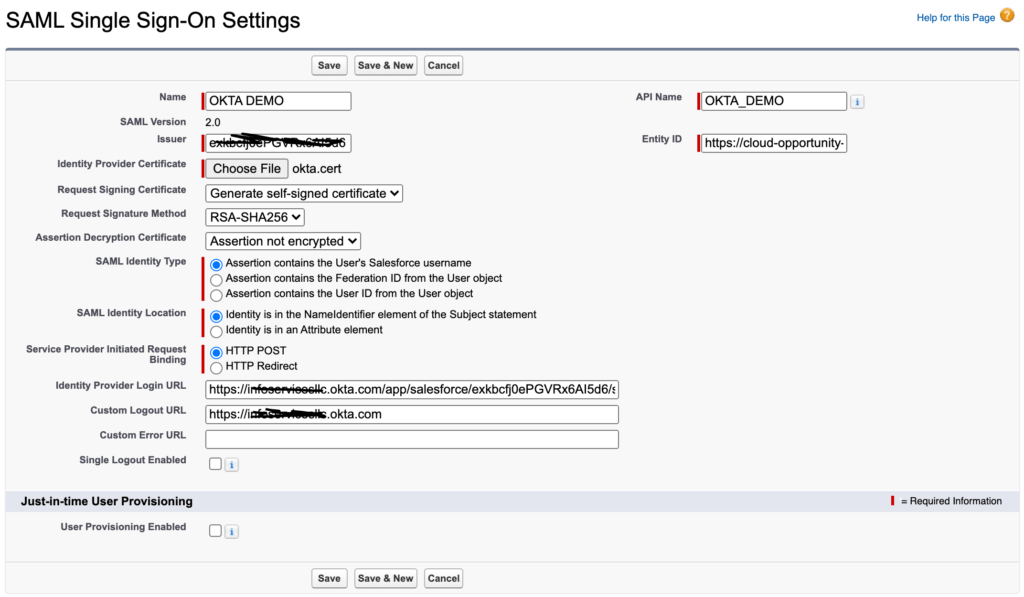Screen dimensions: 1024x597
Task: Enable the Single Logout Enabled checkbox
Action: pos(215,463)
